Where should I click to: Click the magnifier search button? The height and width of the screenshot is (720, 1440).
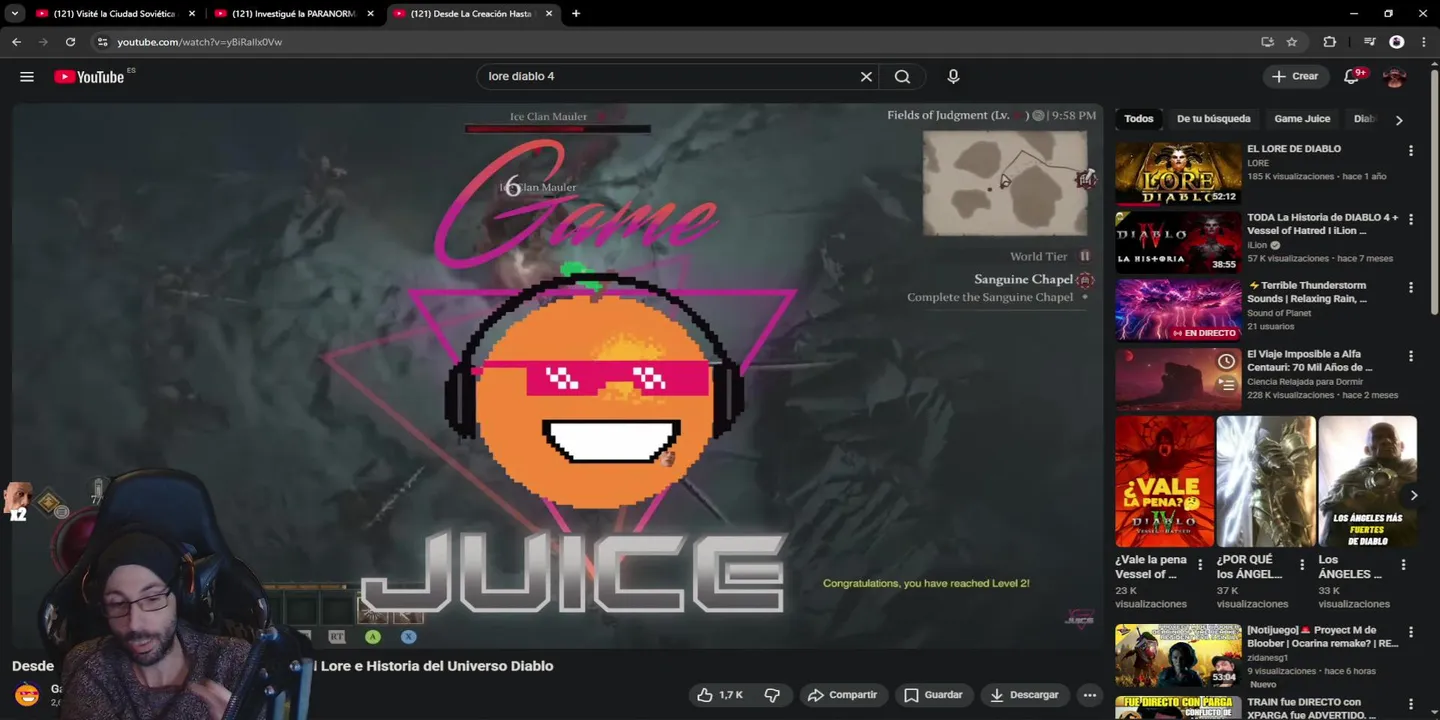(902, 77)
